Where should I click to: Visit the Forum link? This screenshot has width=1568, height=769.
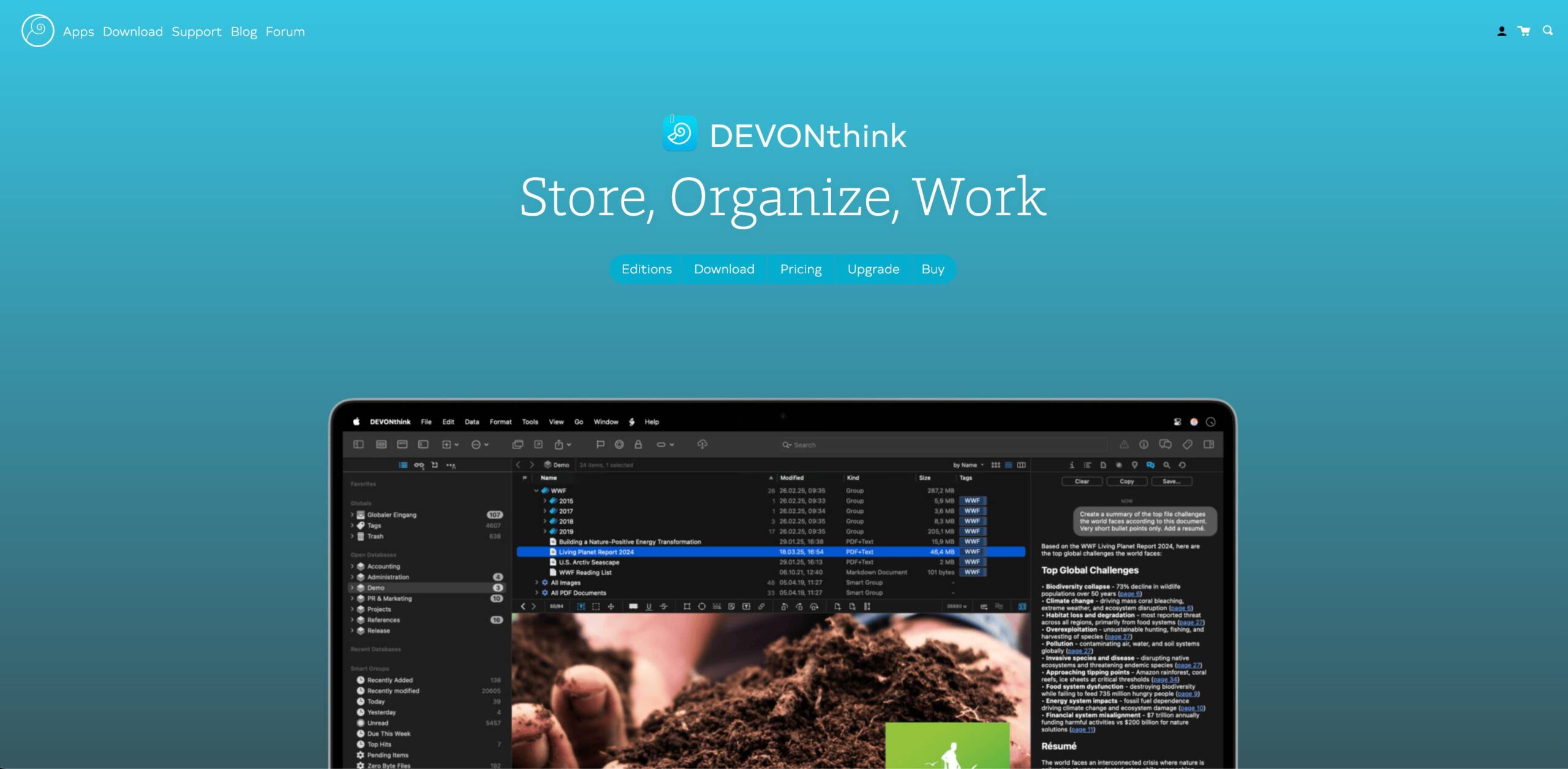285,32
